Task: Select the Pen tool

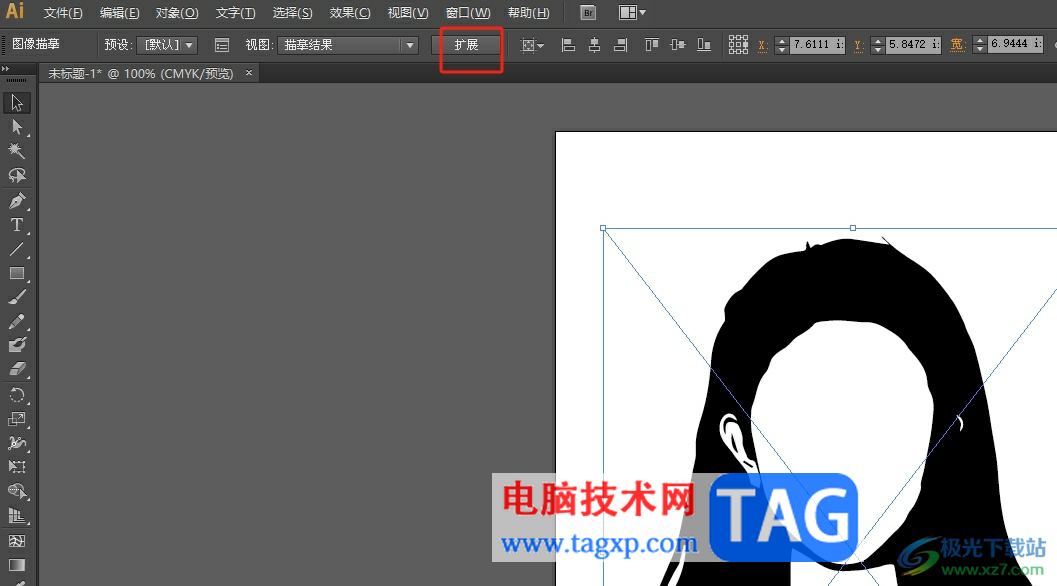Action: [x=17, y=200]
